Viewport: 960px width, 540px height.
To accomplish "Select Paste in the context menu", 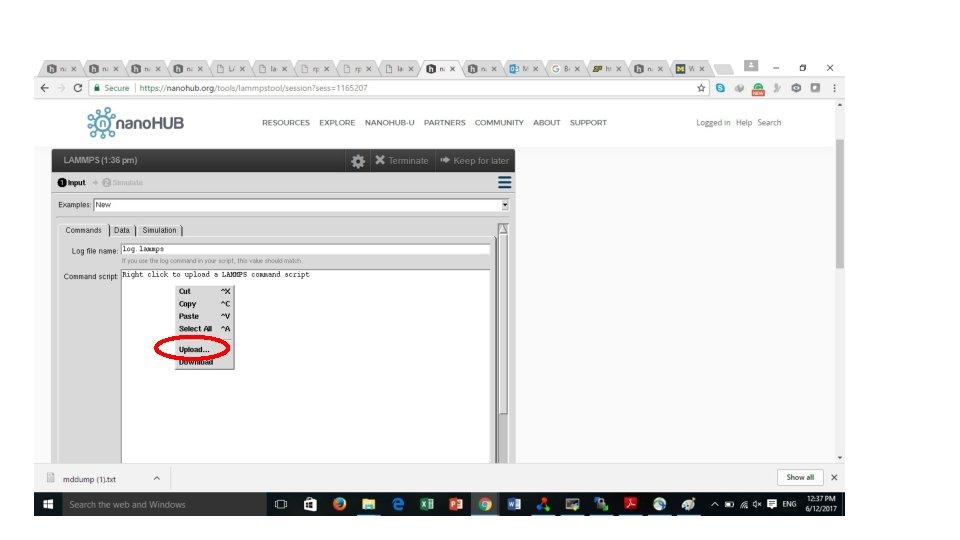I will 204,316.
